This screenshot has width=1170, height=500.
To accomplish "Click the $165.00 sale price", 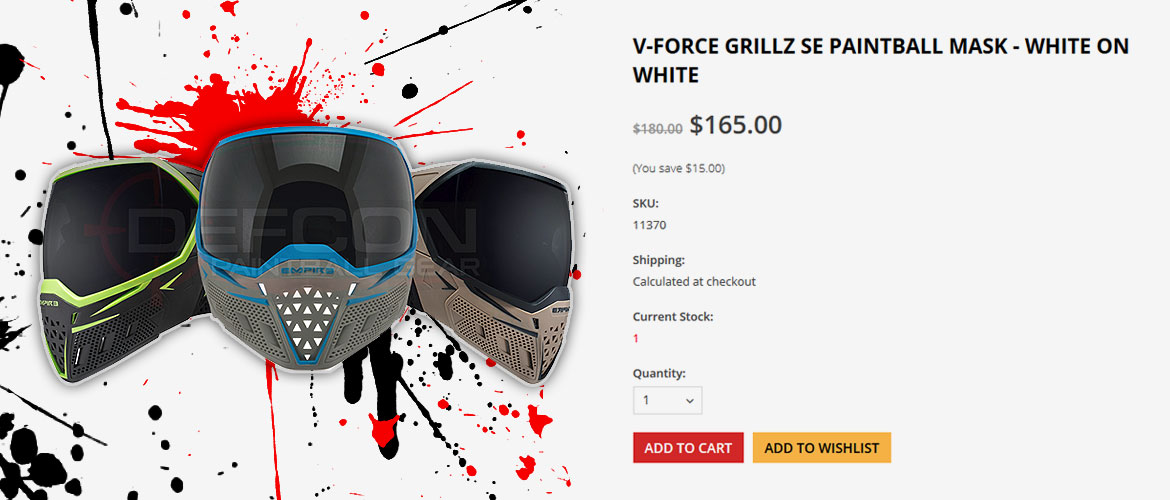I will click(x=735, y=125).
